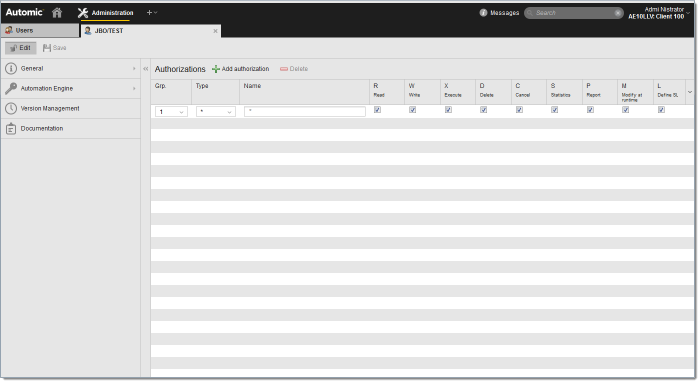Toggle the Execute permission checkbox
This screenshot has width=700, height=383.
pos(448,110)
